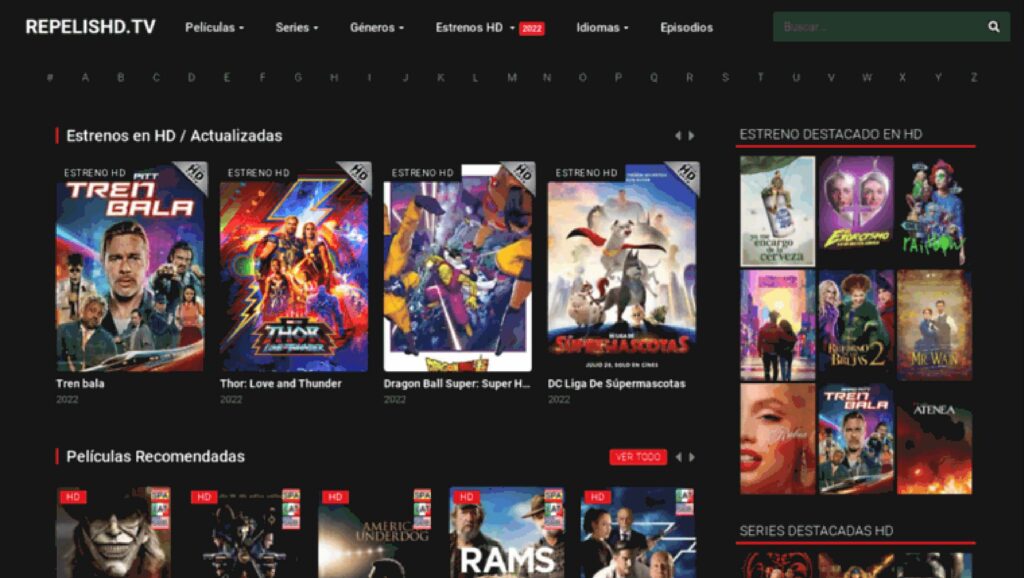Click the REPELISHD.TV site logo
This screenshot has height=578, width=1024.
coord(90,27)
